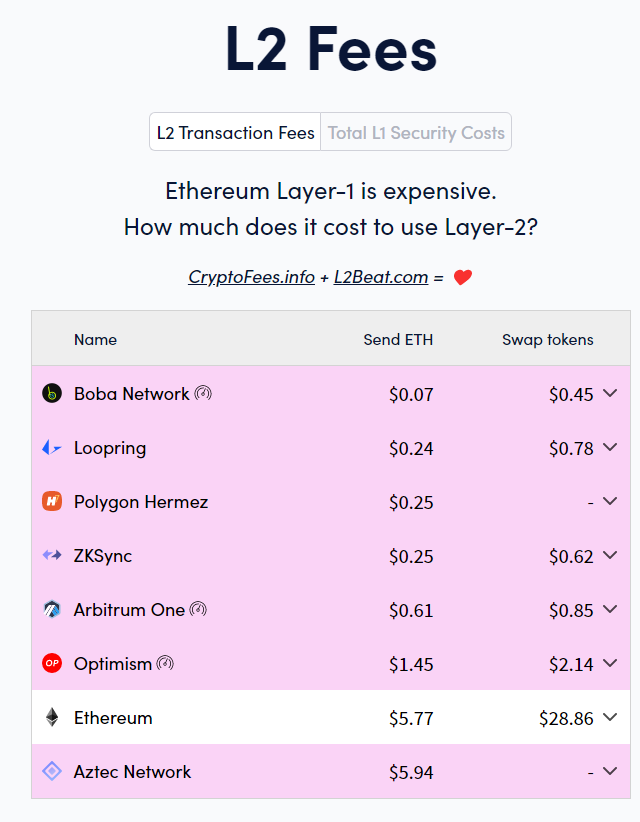Image resolution: width=640 pixels, height=822 pixels.
Task: Open the L2Beat.com link
Action: [x=381, y=277]
